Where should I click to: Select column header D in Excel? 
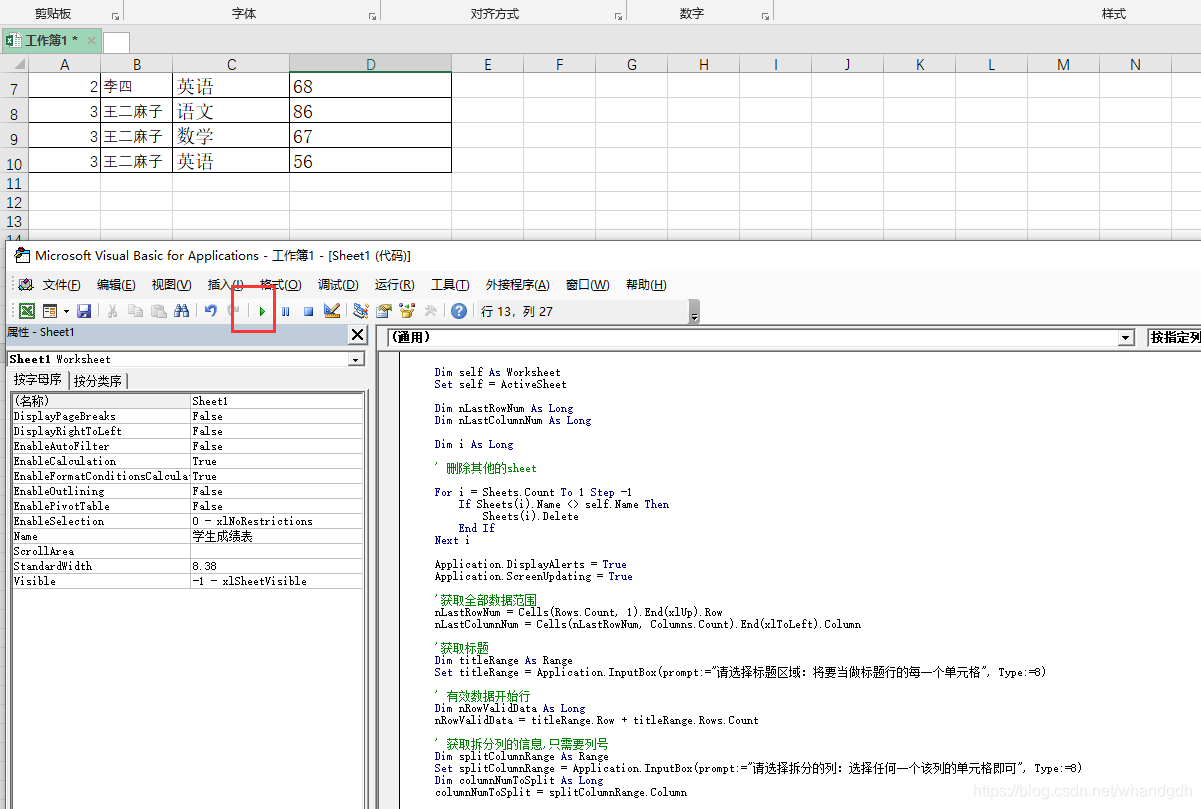(x=370, y=64)
